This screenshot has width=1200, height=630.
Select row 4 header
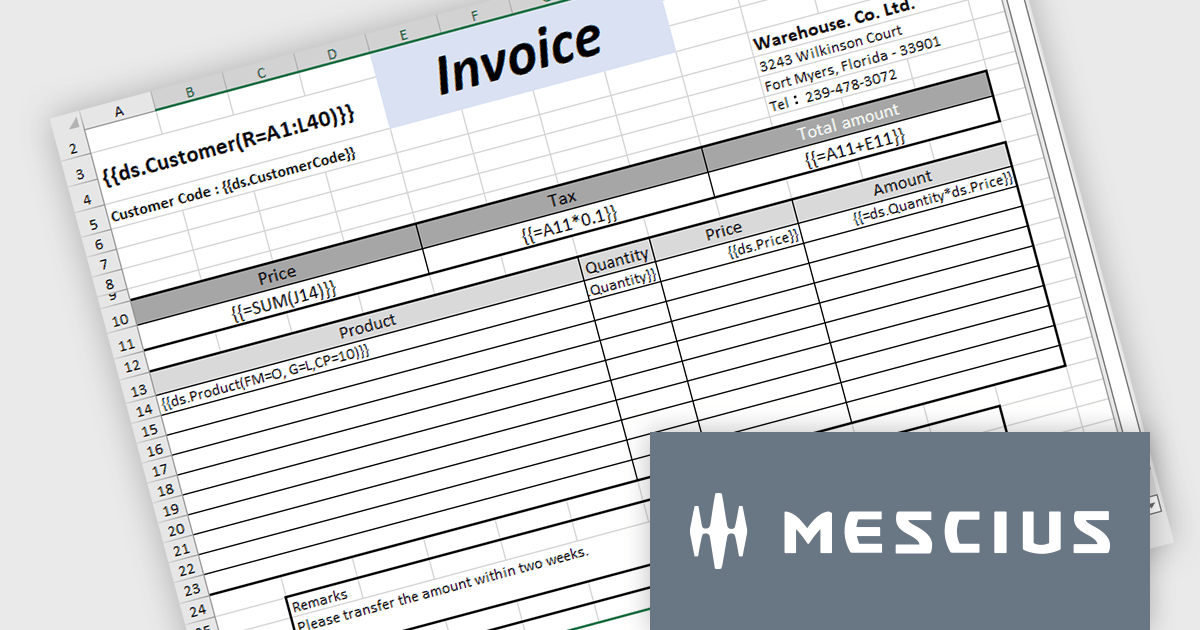pyautogui.click(x=88, y=198)
